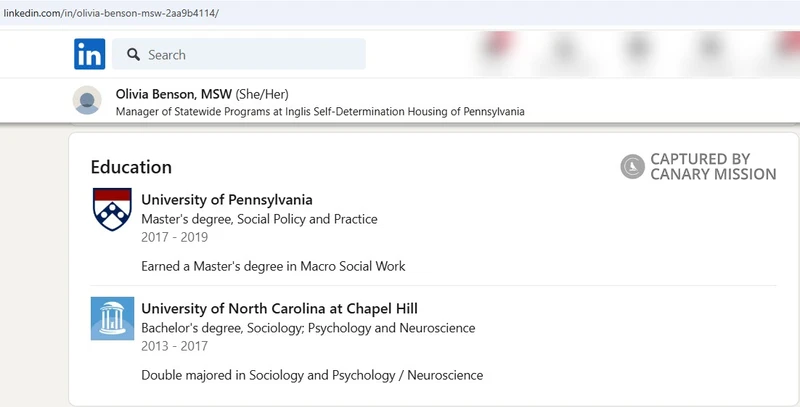Click Master's degree, Social Policy and Practice
This screenshot has width=800, height=407.
259,219
